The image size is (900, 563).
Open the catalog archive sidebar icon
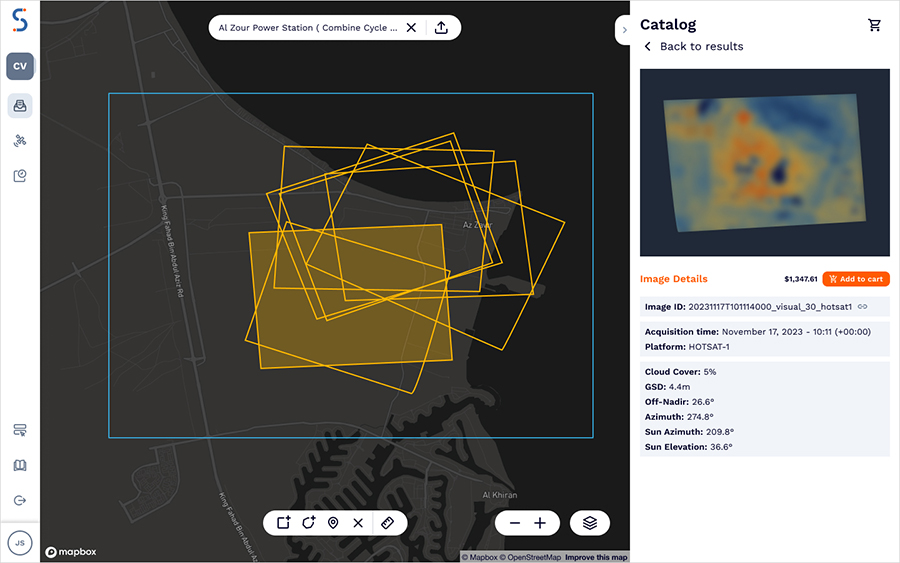pyautogui.click(x=20, y=106)
